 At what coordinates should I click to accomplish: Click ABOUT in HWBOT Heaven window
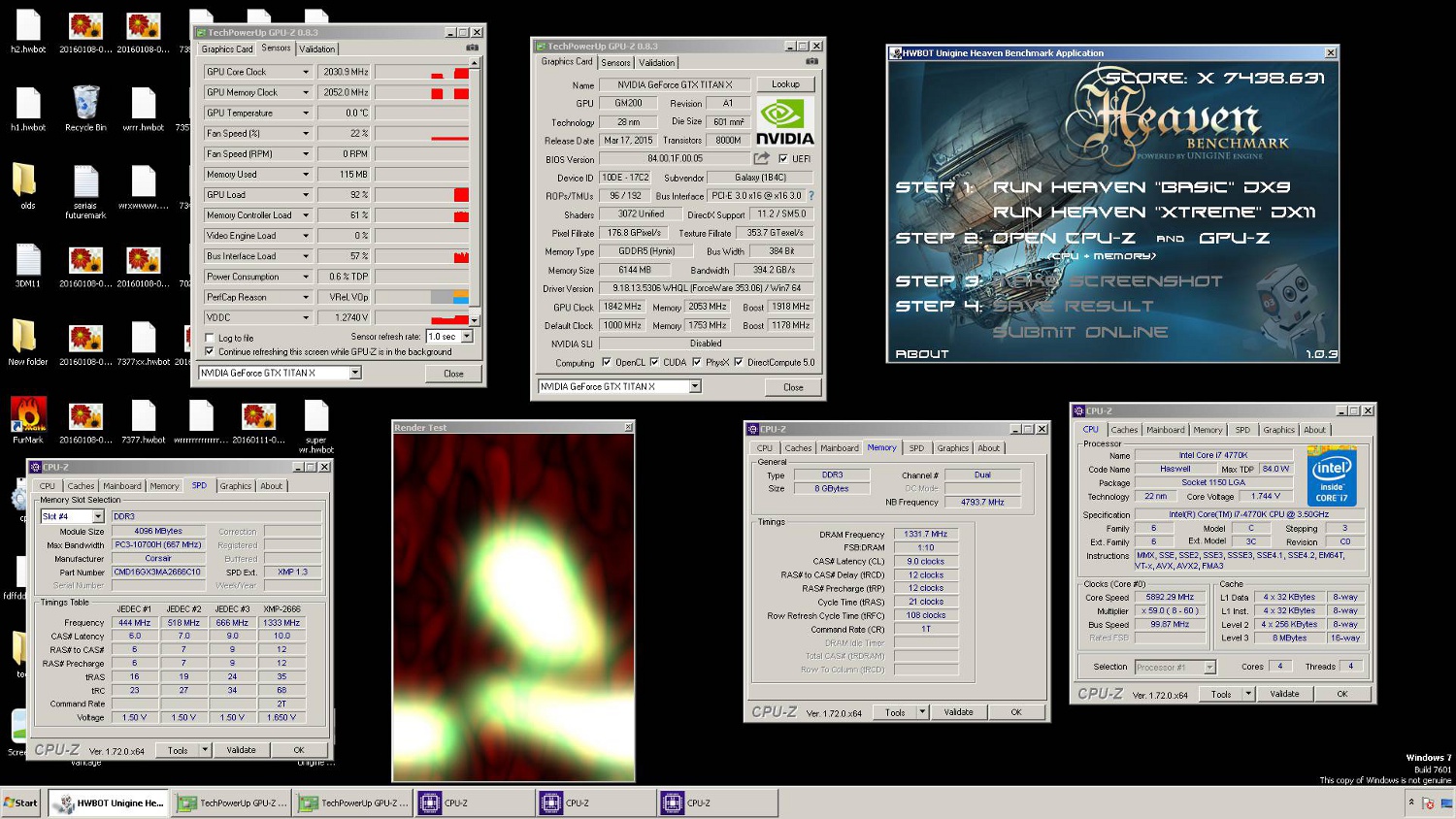point(921,354)
